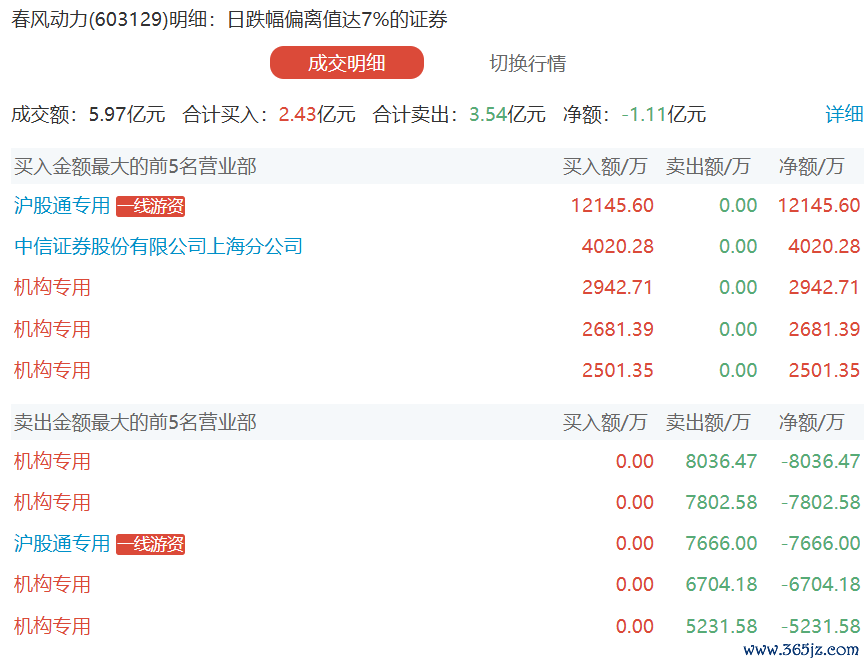Click the 一线游资 badge in sell list
The height and width of the screenshot is (665, 866).
(150, 544)
